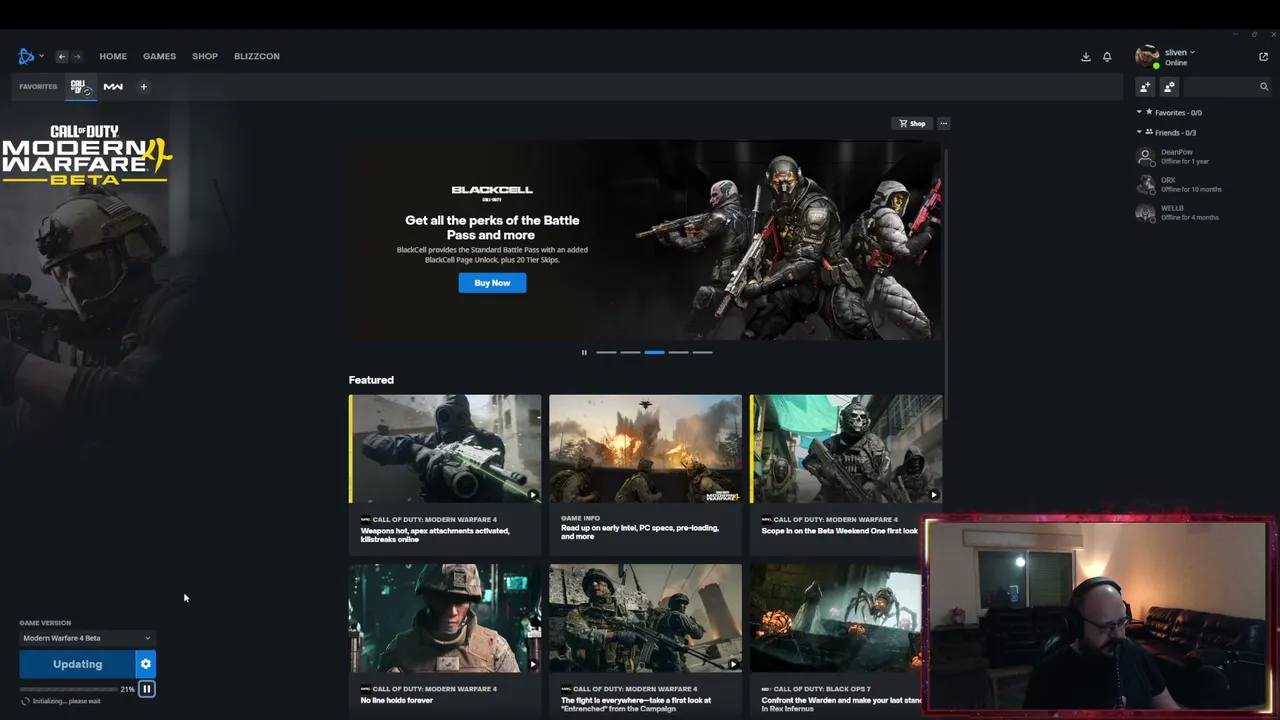Select the Call of Duty favorite tab
The height and width of the screenshot is (720, 1280).
tap(80, 87)
